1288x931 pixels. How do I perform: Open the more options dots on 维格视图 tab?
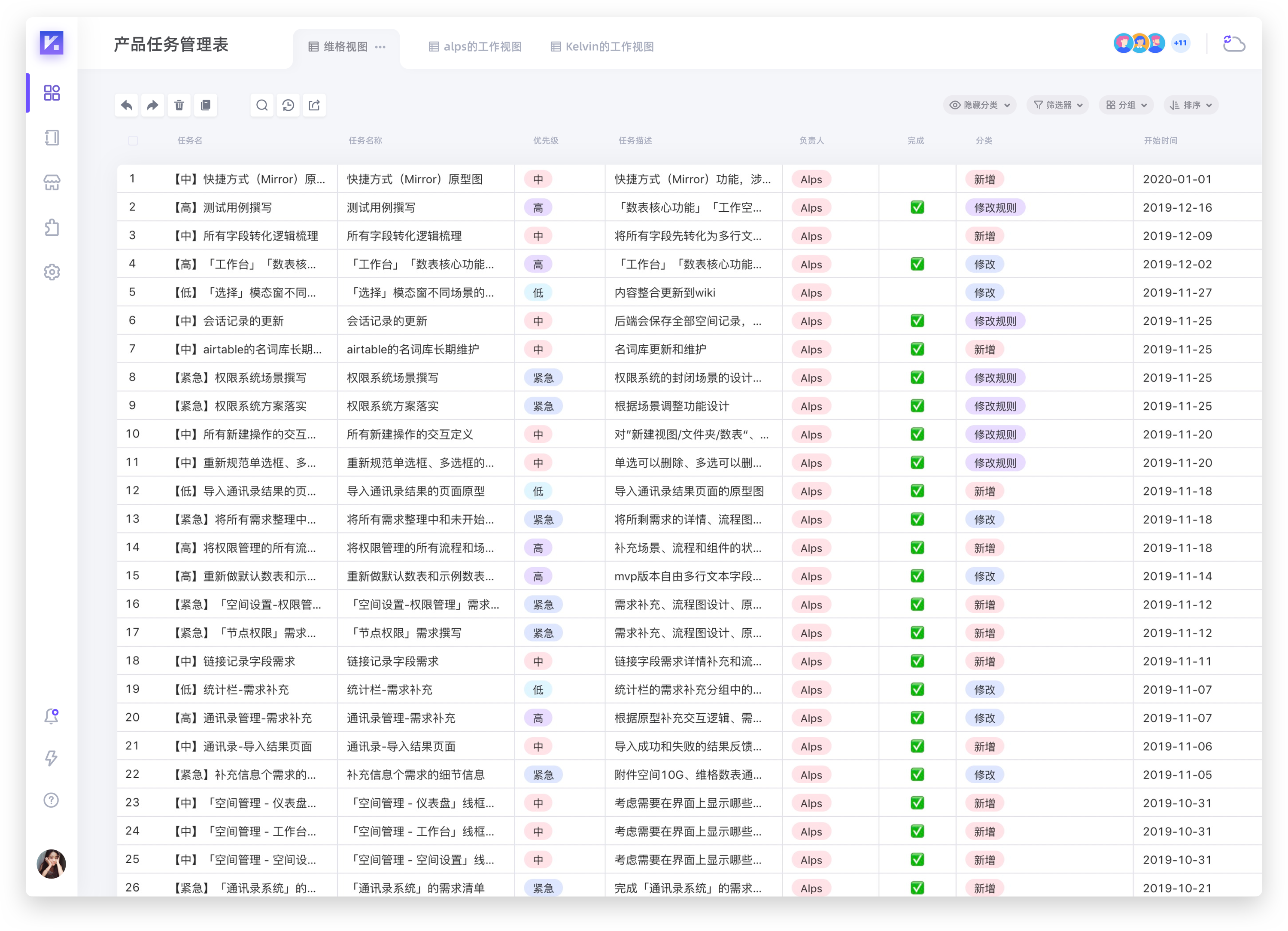coord(380,46)
